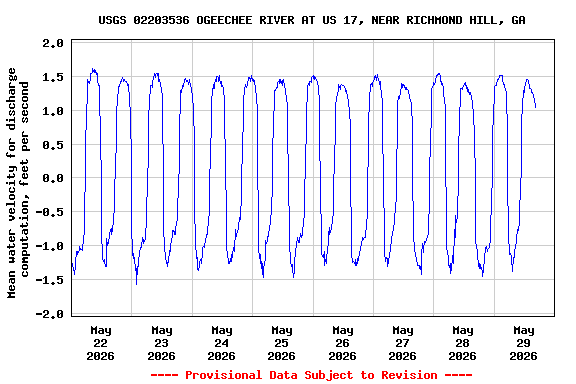This screenshot has width=576, height=384.
Task: Select the 0.0 y-axis tick label
Action: click(53, 179)
